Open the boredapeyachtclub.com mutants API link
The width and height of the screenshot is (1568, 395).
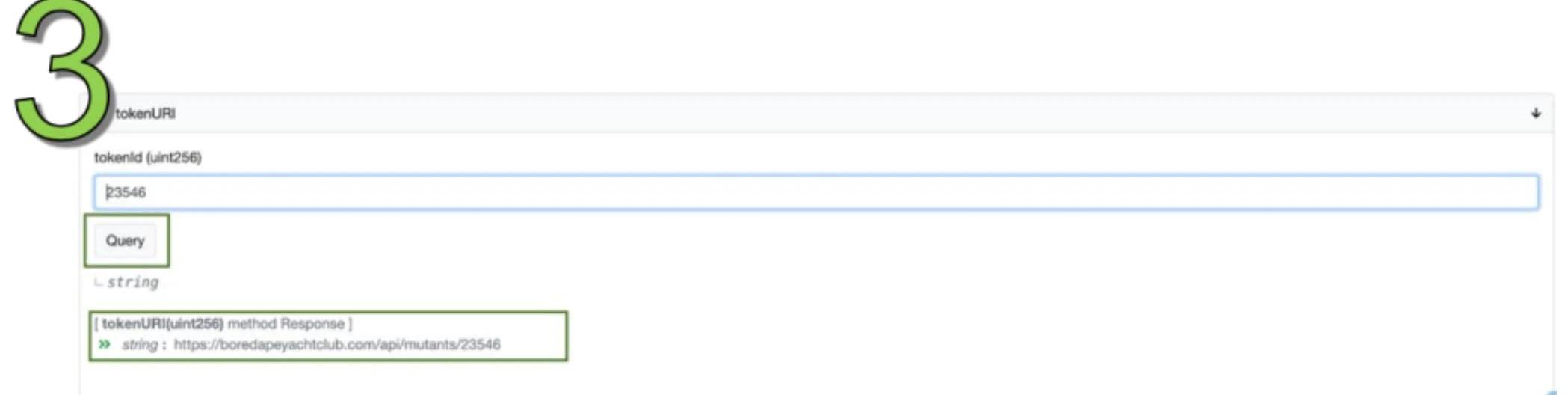coord(337,345)
